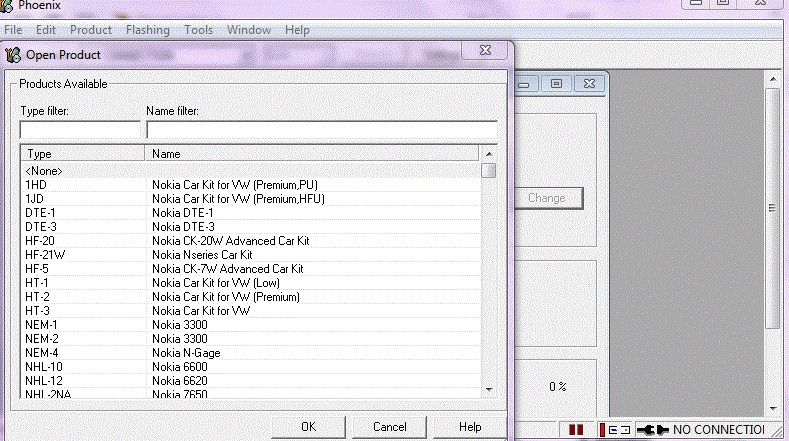Click the Type filter input field
Viewport: 789px width, 441px height.
click(80, 130)
